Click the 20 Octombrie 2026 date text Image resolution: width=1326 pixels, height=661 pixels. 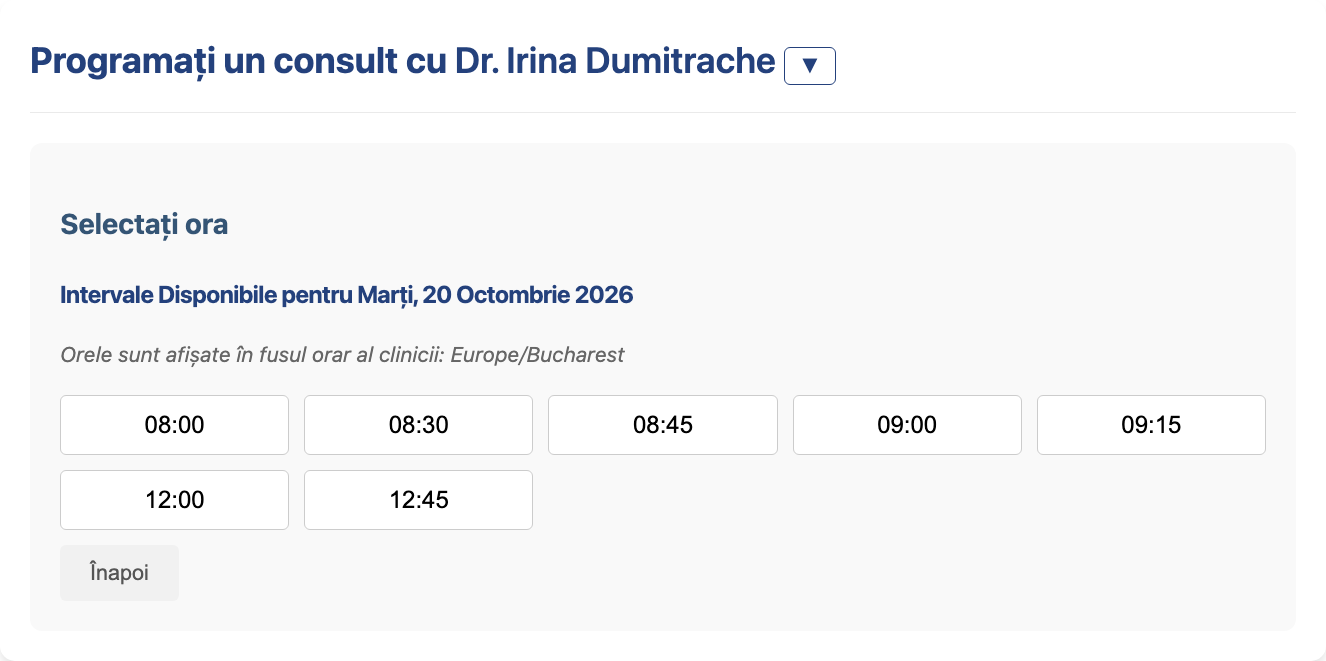tap(529, 295)
